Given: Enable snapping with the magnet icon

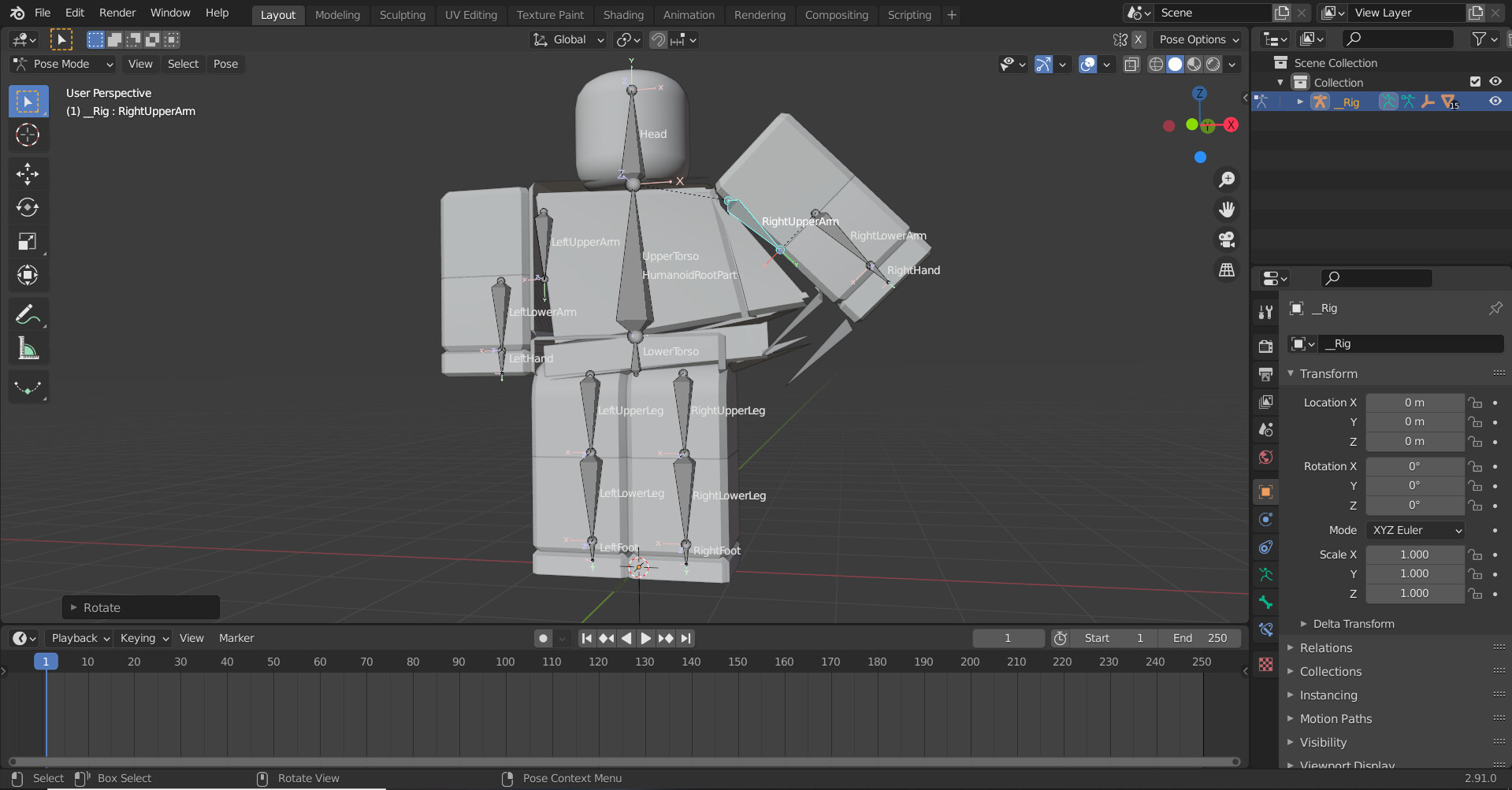Looking at the screenshot, I should [656, 39].
